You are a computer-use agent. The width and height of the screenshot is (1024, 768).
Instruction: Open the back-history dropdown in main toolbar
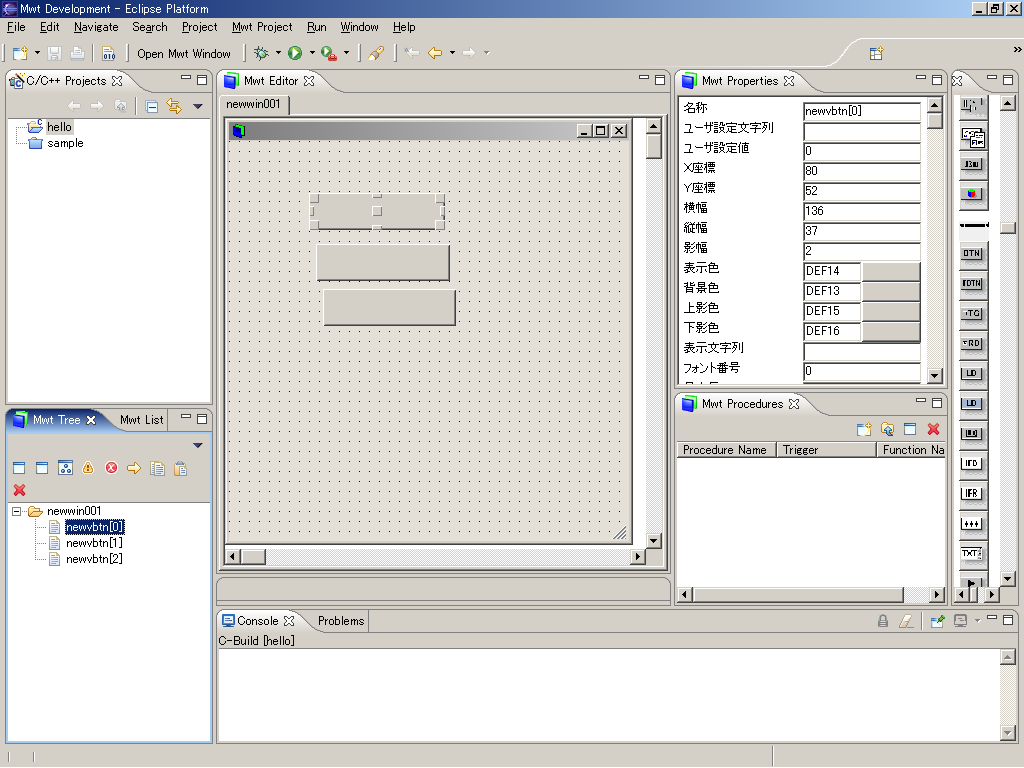pyautogui.click(x=452, y=53)
